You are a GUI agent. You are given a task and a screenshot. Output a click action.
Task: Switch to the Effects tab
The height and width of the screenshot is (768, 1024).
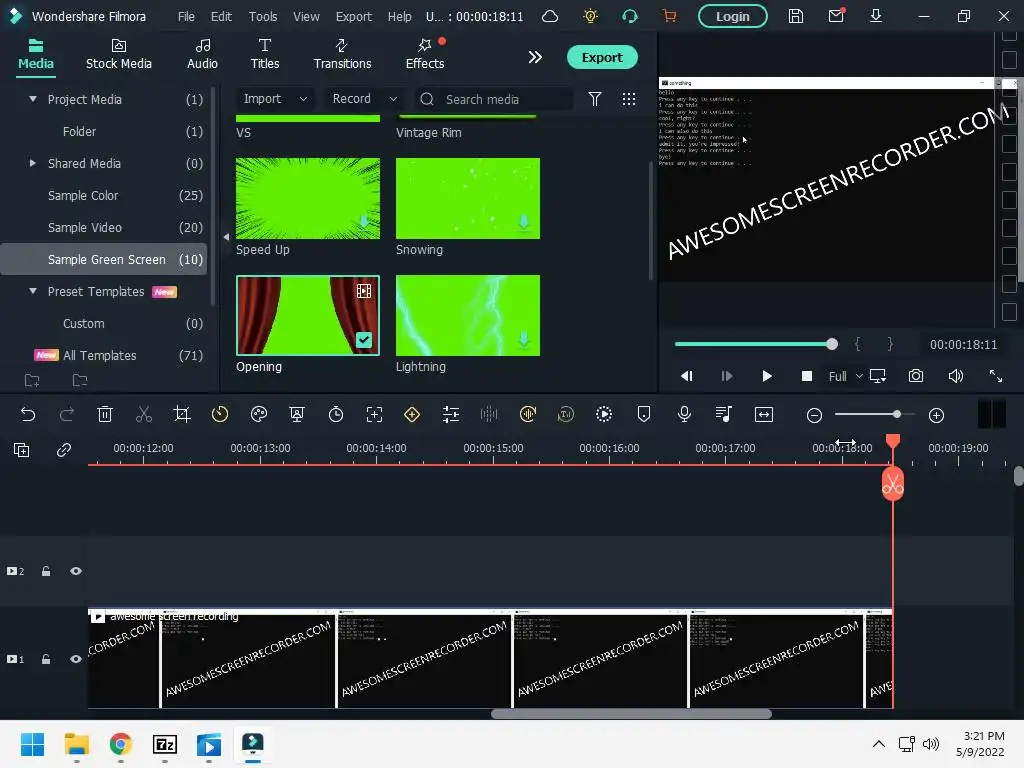tap(425, 54)
